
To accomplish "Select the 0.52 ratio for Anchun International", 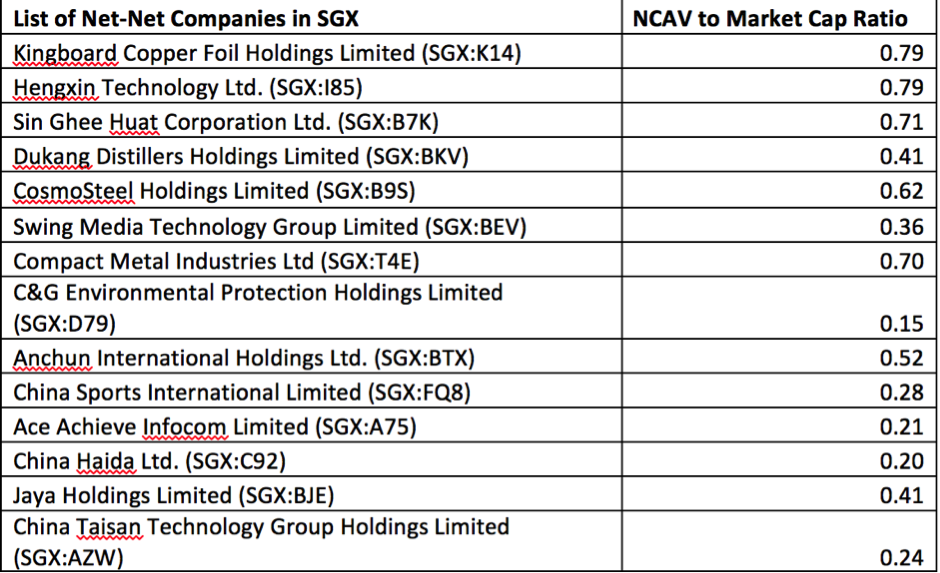I will click(901, 358).
